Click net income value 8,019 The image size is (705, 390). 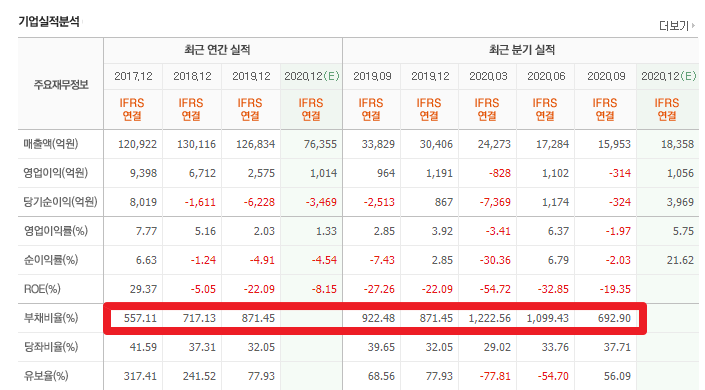pos(143,202)
